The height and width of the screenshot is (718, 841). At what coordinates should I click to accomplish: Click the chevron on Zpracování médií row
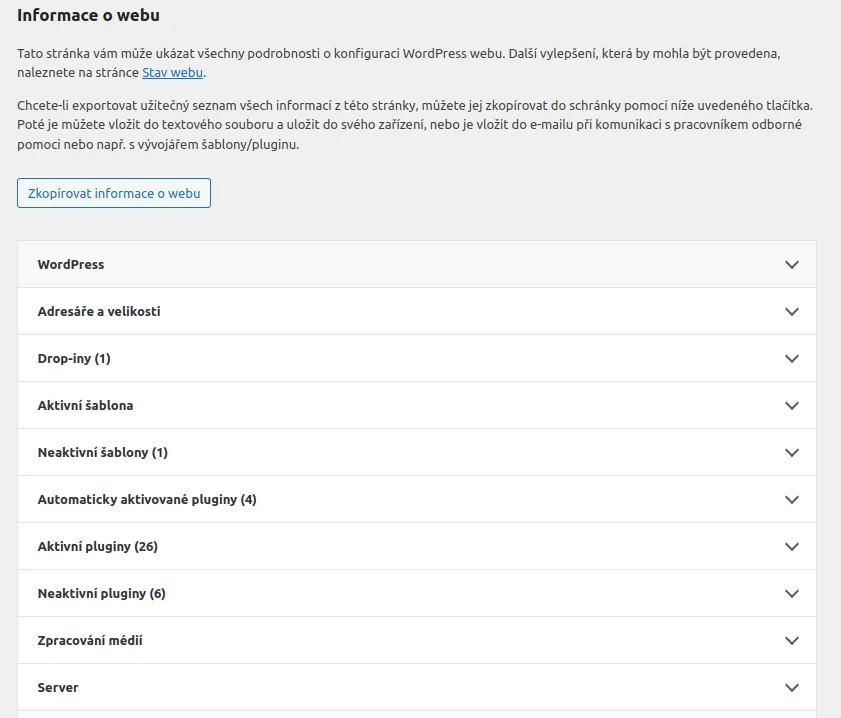click(792, 641)
